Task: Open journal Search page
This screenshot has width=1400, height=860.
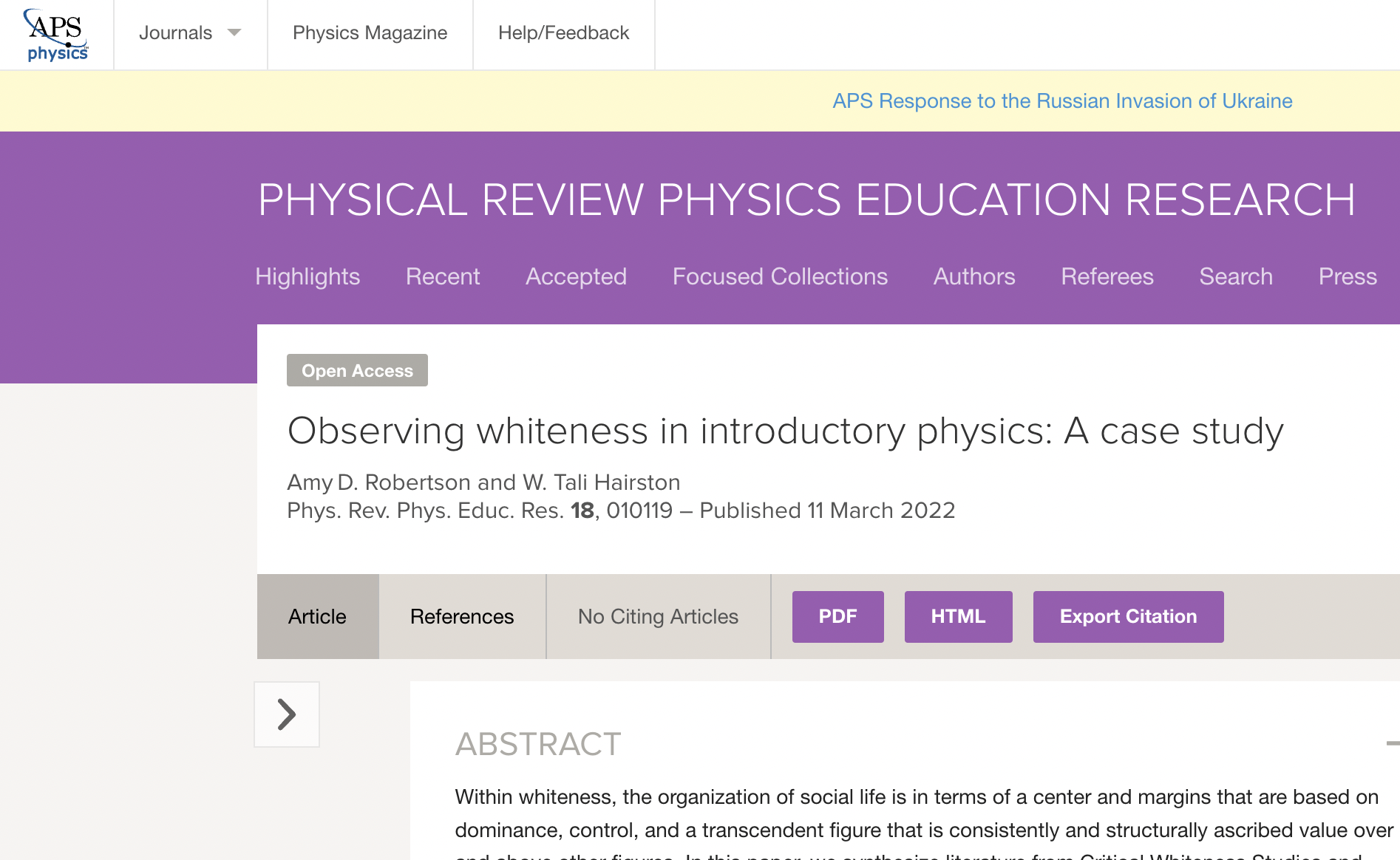Action: click(x=1236, y=276)
